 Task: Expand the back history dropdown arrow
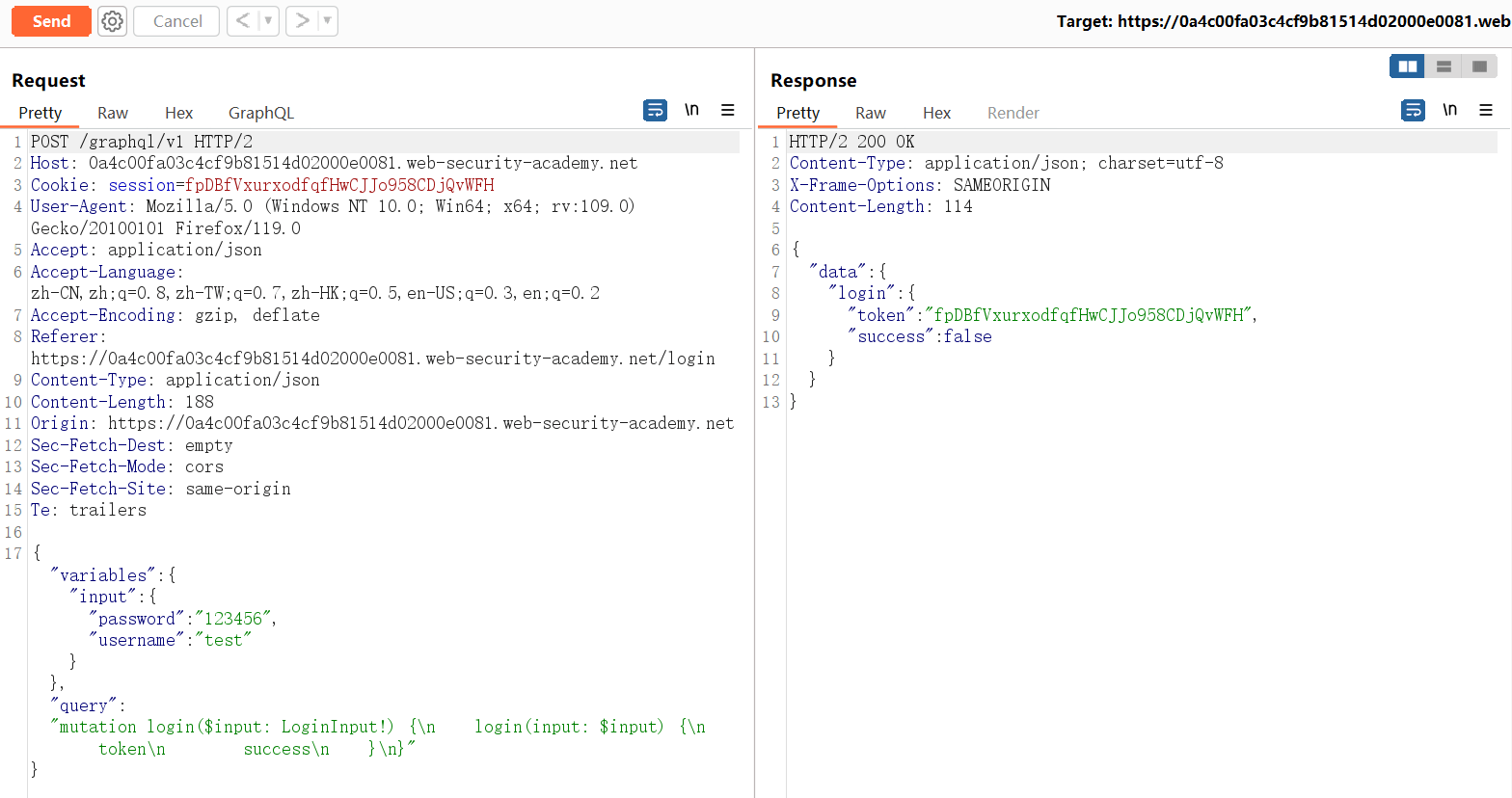pos(268,21)
